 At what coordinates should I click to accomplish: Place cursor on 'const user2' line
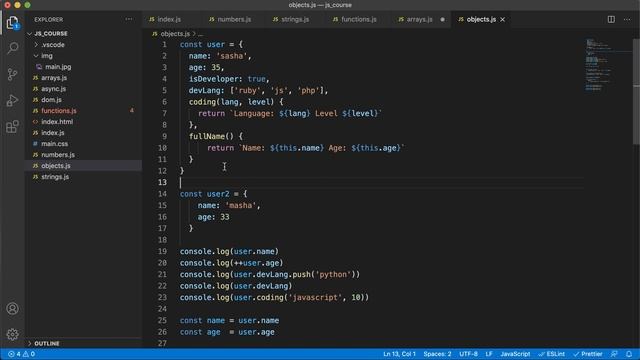coord(213,194)
